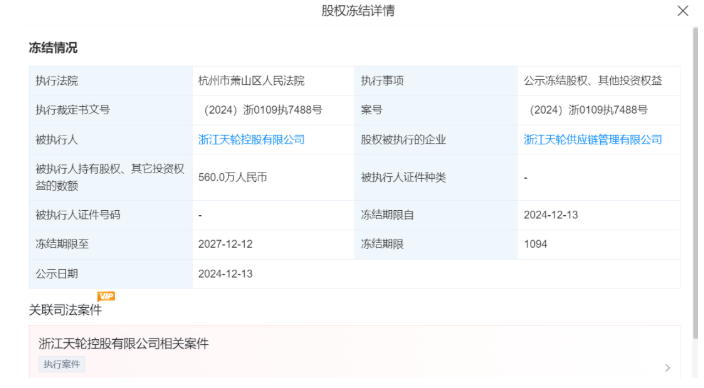Image resolution: width=704 pixels, height=388 pixels.
Task: Click the freeze start date 2024-12-13
Action: (550, 215)
